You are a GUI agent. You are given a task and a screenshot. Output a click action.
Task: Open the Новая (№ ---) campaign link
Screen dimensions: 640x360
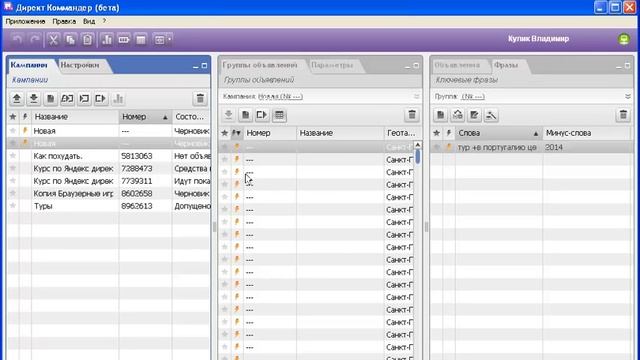pyautogui.click(x=280, y=96)
